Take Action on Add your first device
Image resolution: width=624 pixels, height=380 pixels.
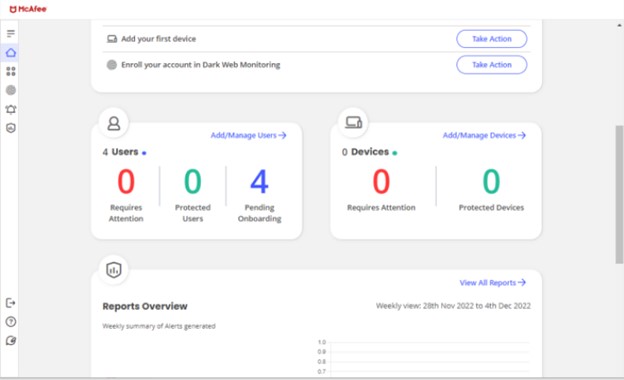point(491,39)
